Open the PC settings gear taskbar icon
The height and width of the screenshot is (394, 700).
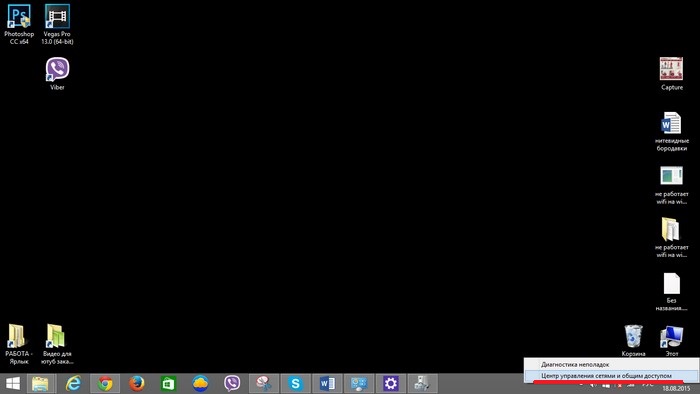(391, 383)
